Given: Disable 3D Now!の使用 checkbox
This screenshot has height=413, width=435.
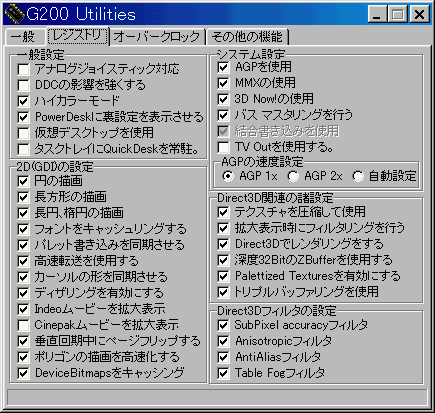Looking at the screenshot, I should [223, 99].
